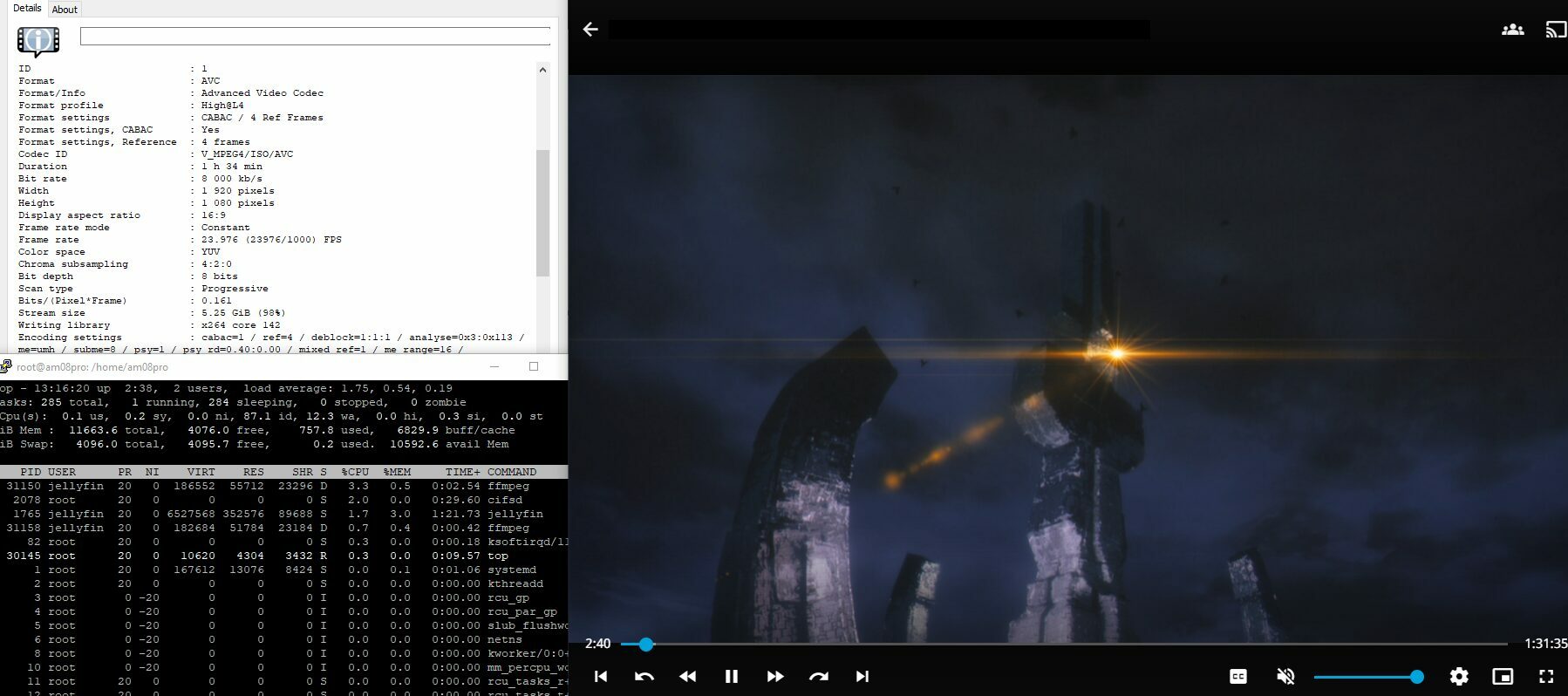Click the PuTTY icon in terminal title bar

(x=5, y=366)
